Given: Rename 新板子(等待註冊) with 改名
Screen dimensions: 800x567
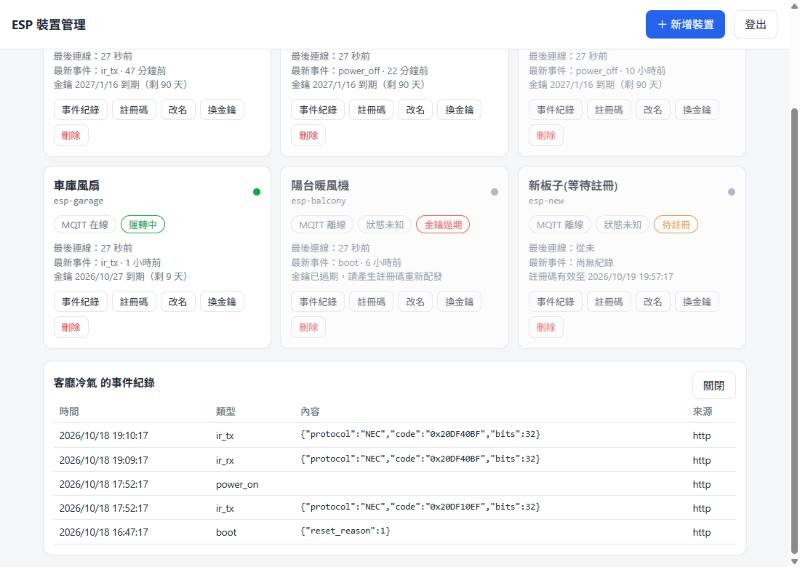Looking at the screenshot, I should tap(653, 302).
